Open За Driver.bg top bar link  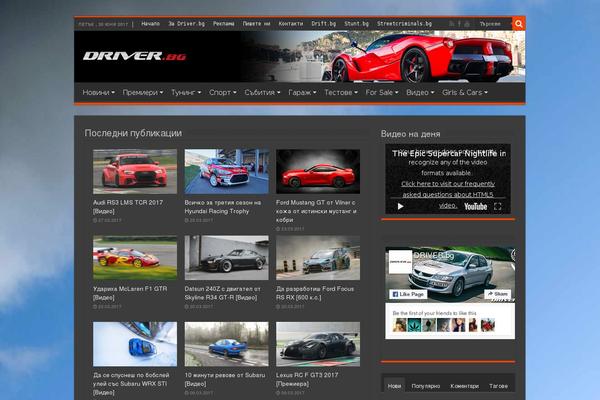[186, 24]
